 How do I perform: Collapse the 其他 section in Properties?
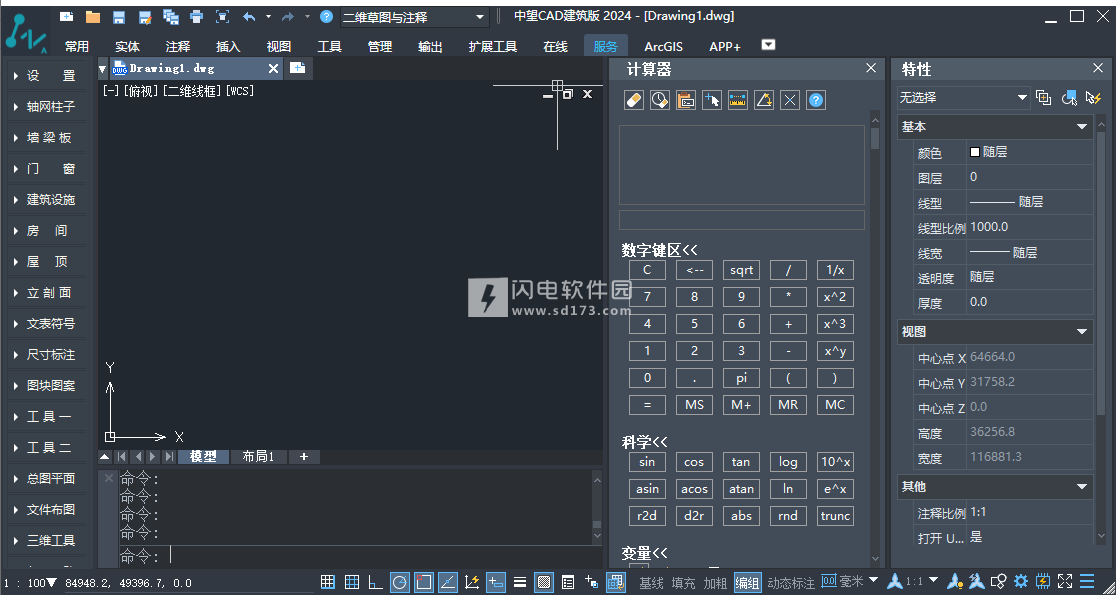coord(1082,487)
